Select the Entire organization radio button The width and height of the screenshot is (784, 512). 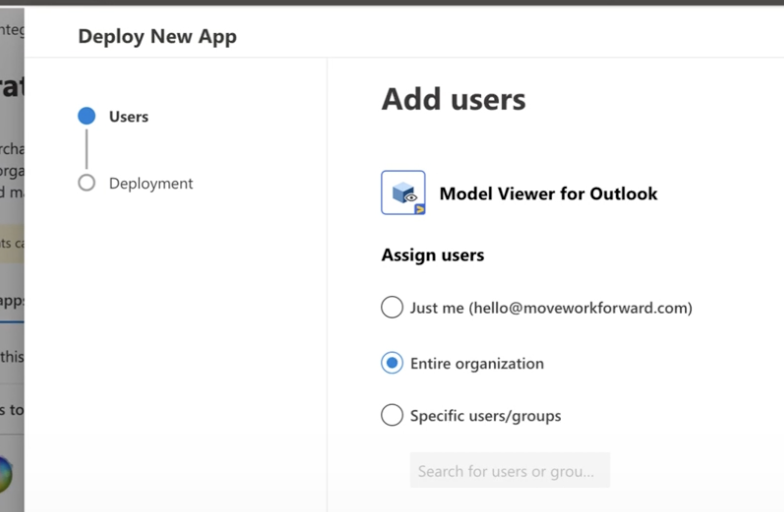pyautogui.click(x=392, y=363)
